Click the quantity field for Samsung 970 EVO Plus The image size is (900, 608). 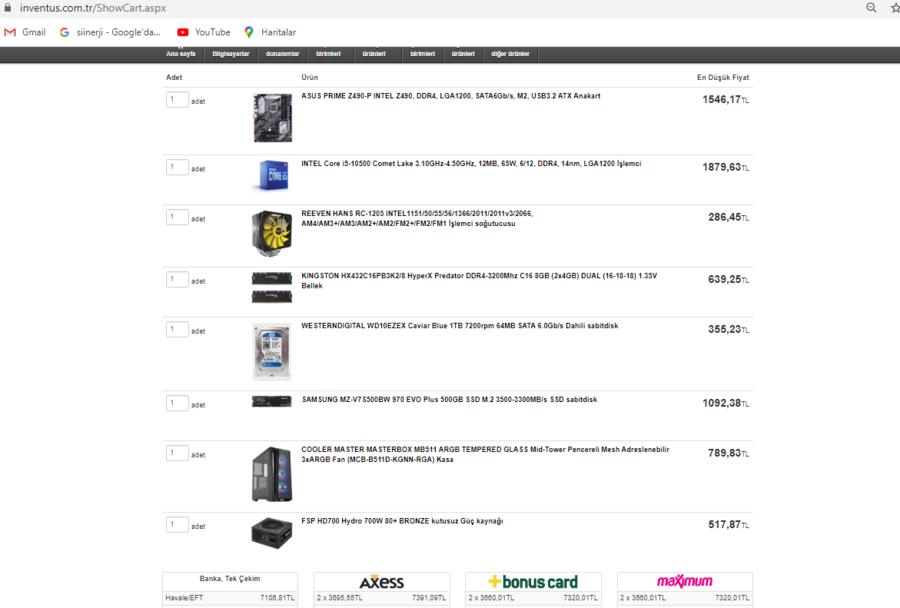[x=177, y=403]
